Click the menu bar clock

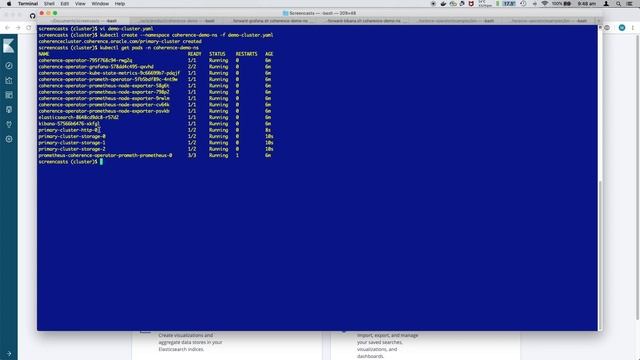tap(587, 4)
